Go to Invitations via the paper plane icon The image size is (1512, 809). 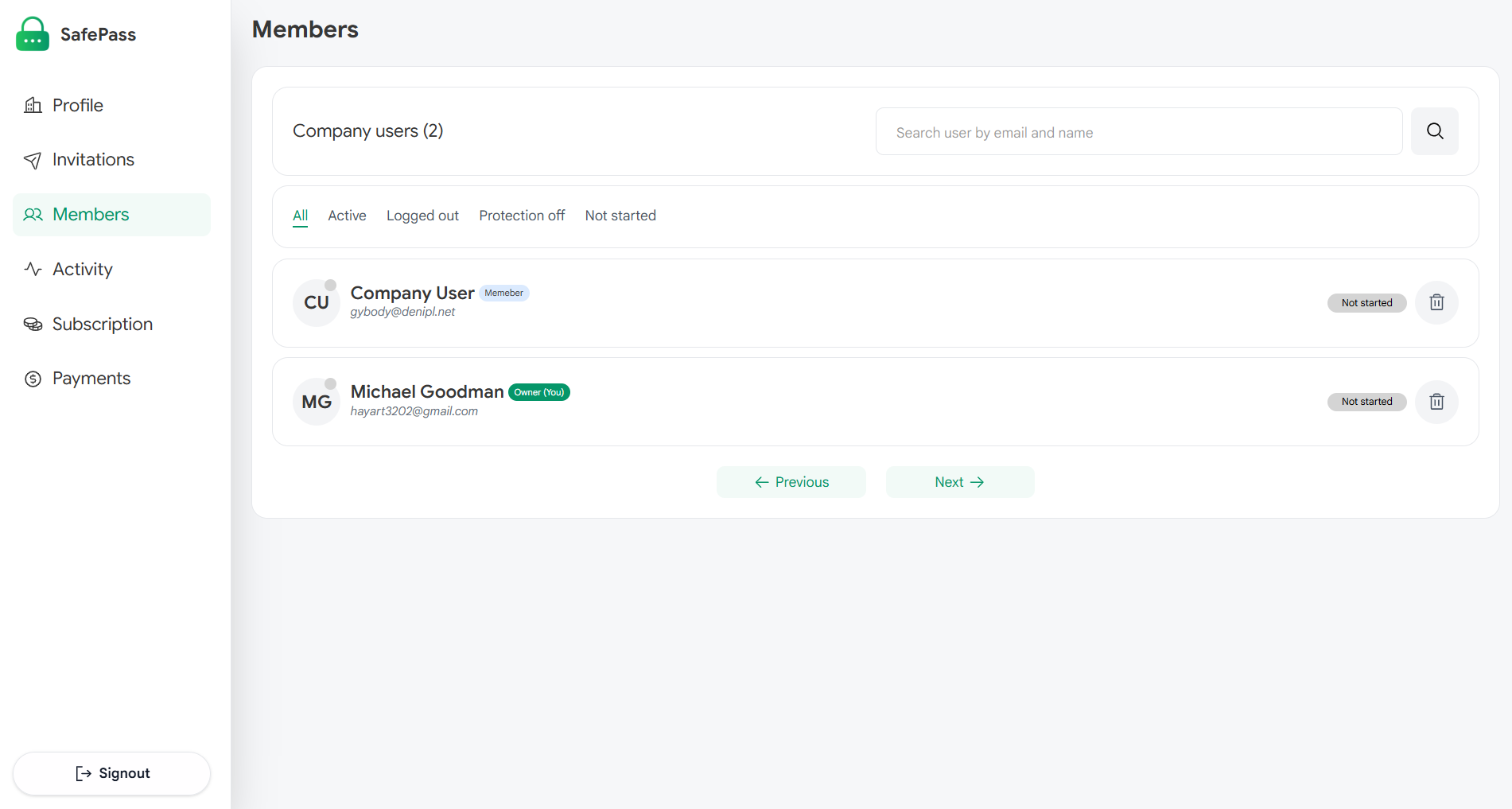(33, 160)
